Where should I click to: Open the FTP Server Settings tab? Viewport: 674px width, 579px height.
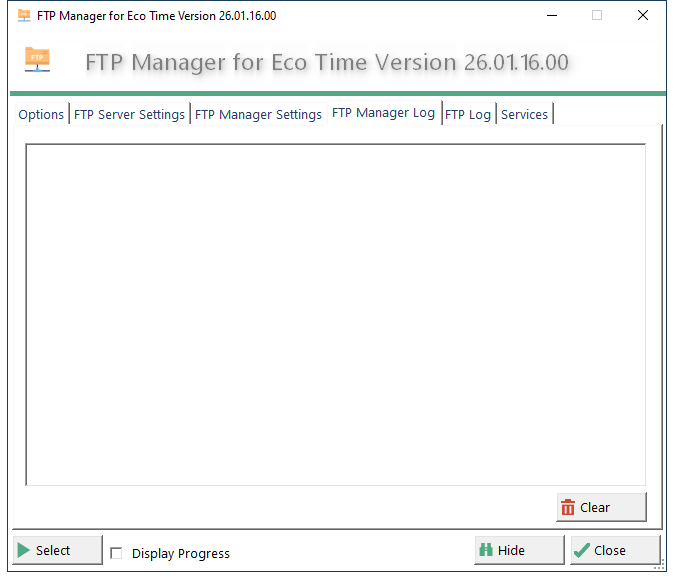[129, 114]
